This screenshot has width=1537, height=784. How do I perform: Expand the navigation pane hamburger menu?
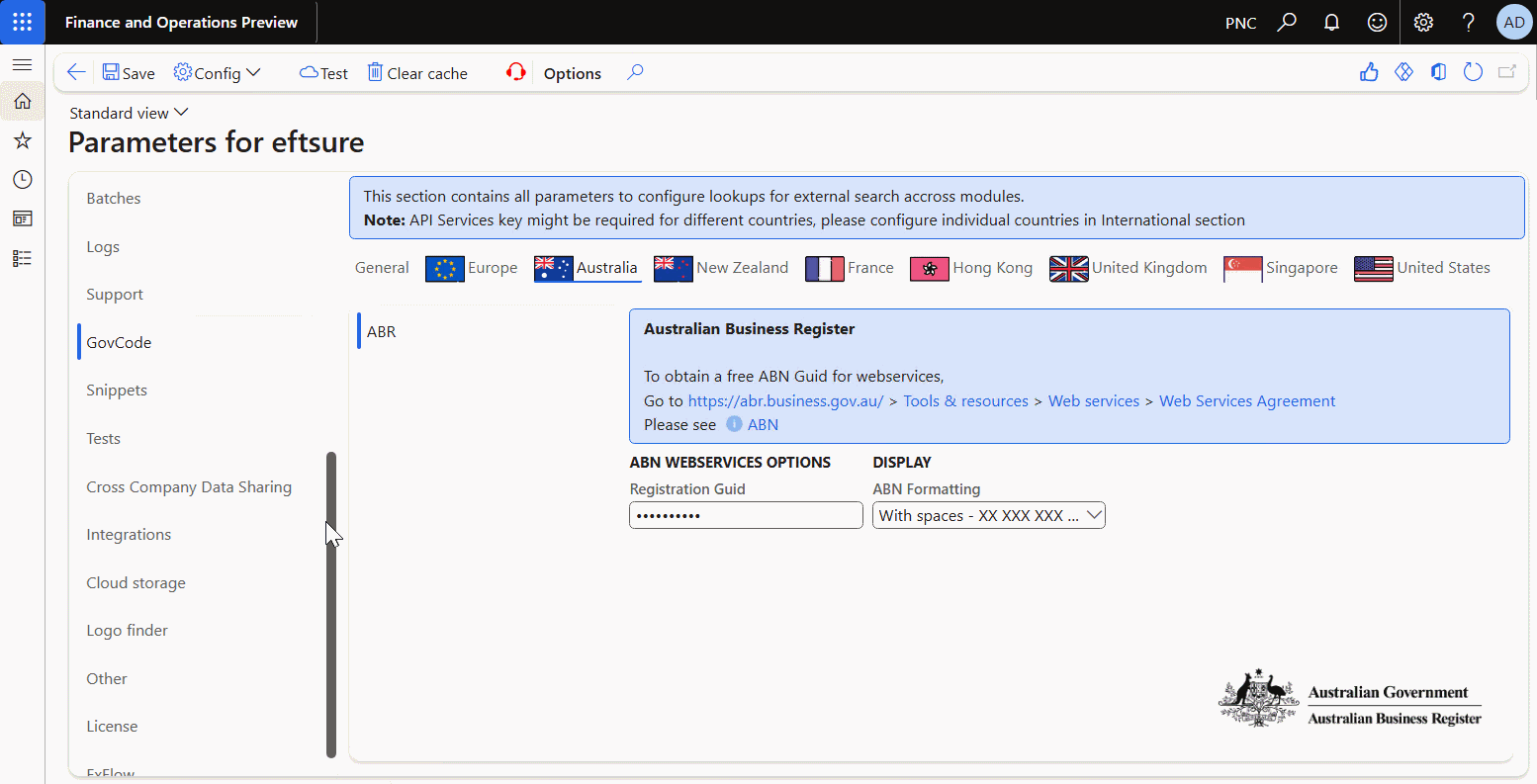point(22,64)
